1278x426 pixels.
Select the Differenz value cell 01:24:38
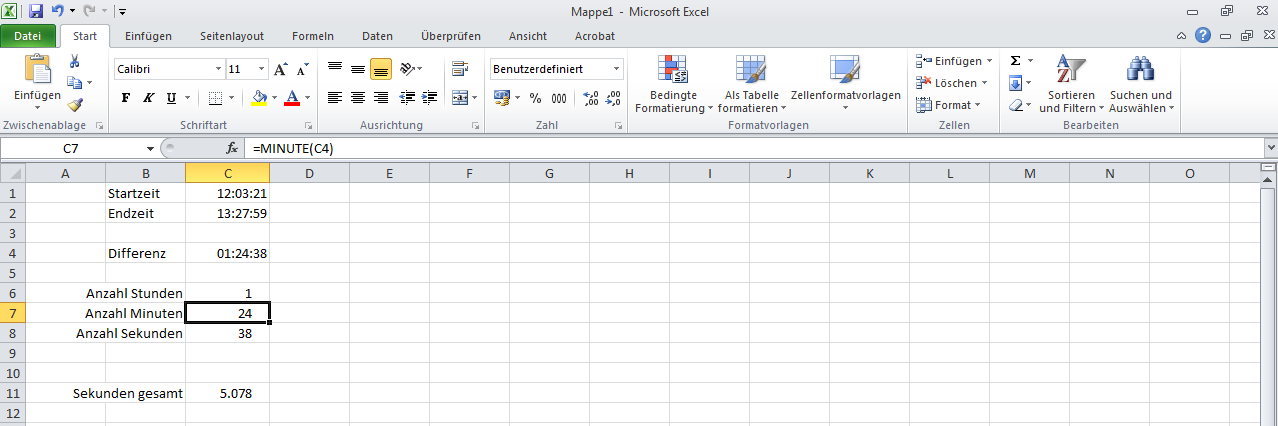point(227,254)
